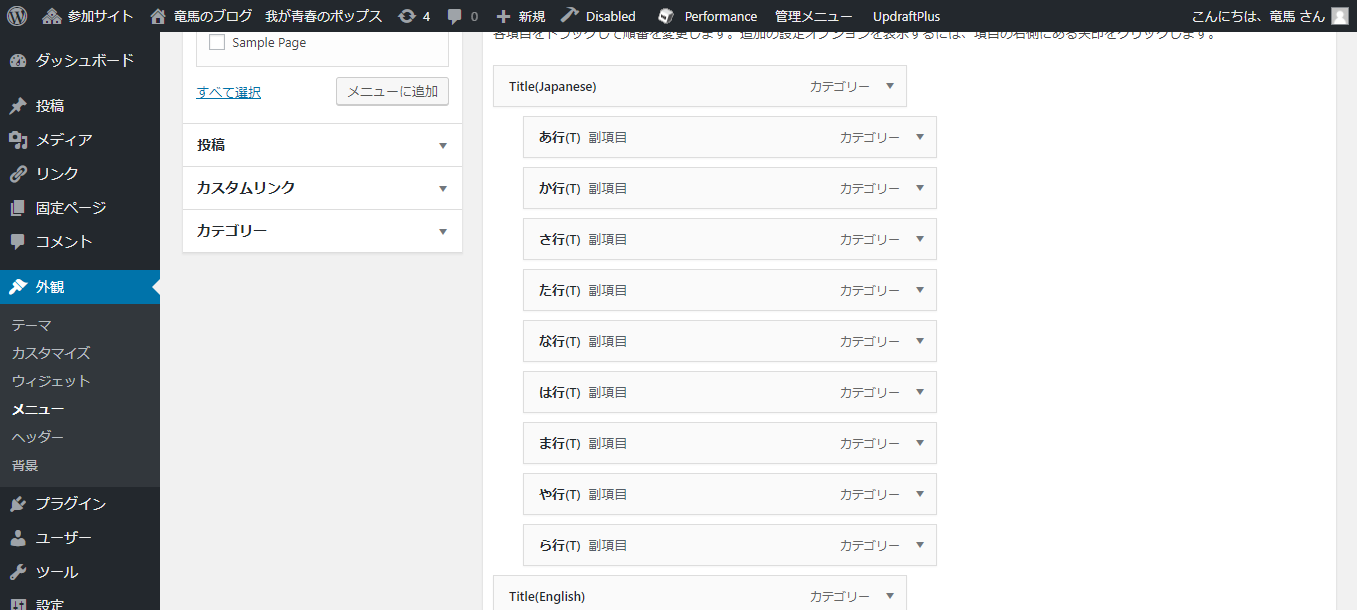
Task: Expand the Title(Japanese) menu item settings
Action: click(890, 86)
